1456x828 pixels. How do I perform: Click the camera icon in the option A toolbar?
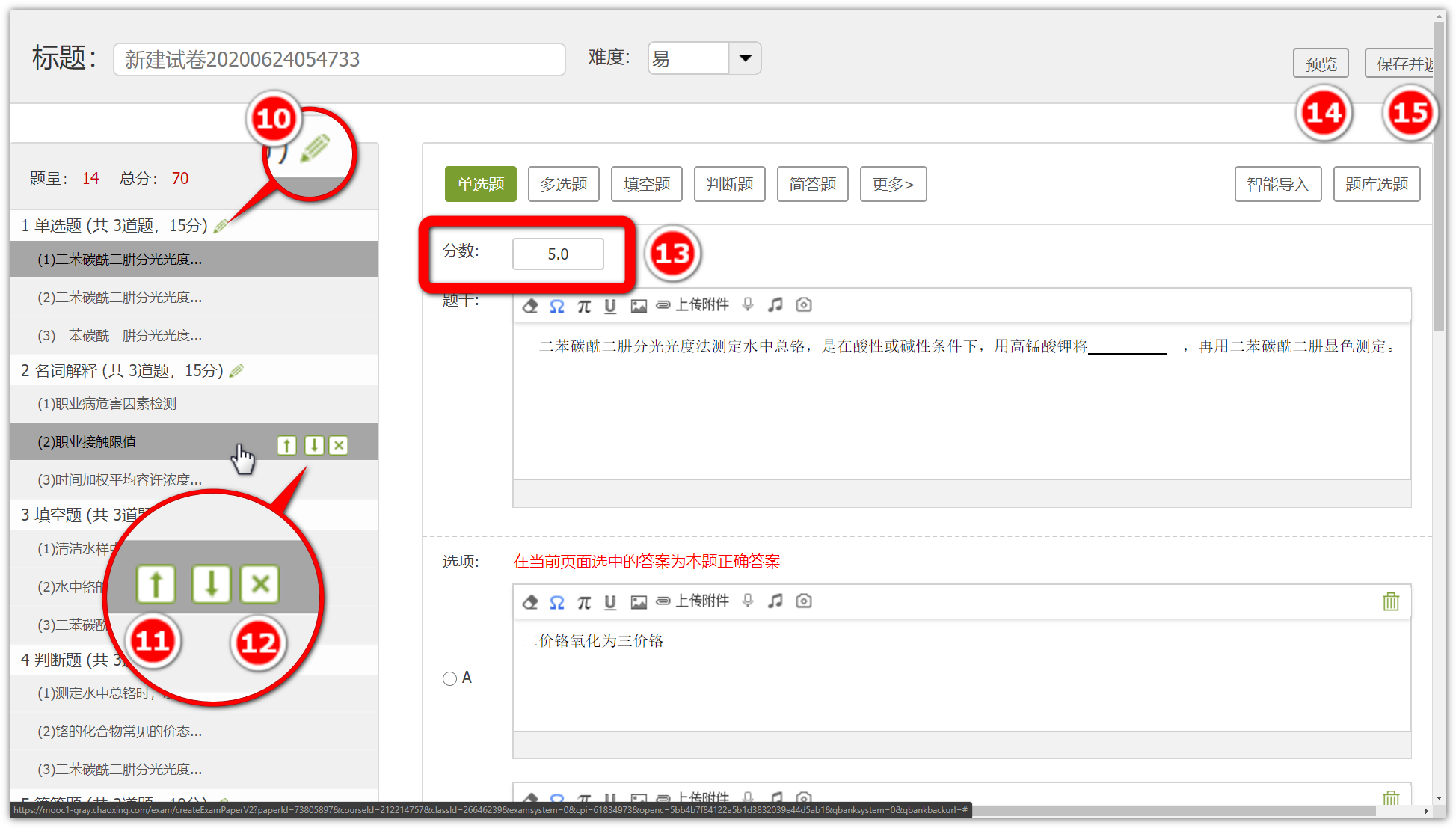point(803,601)
